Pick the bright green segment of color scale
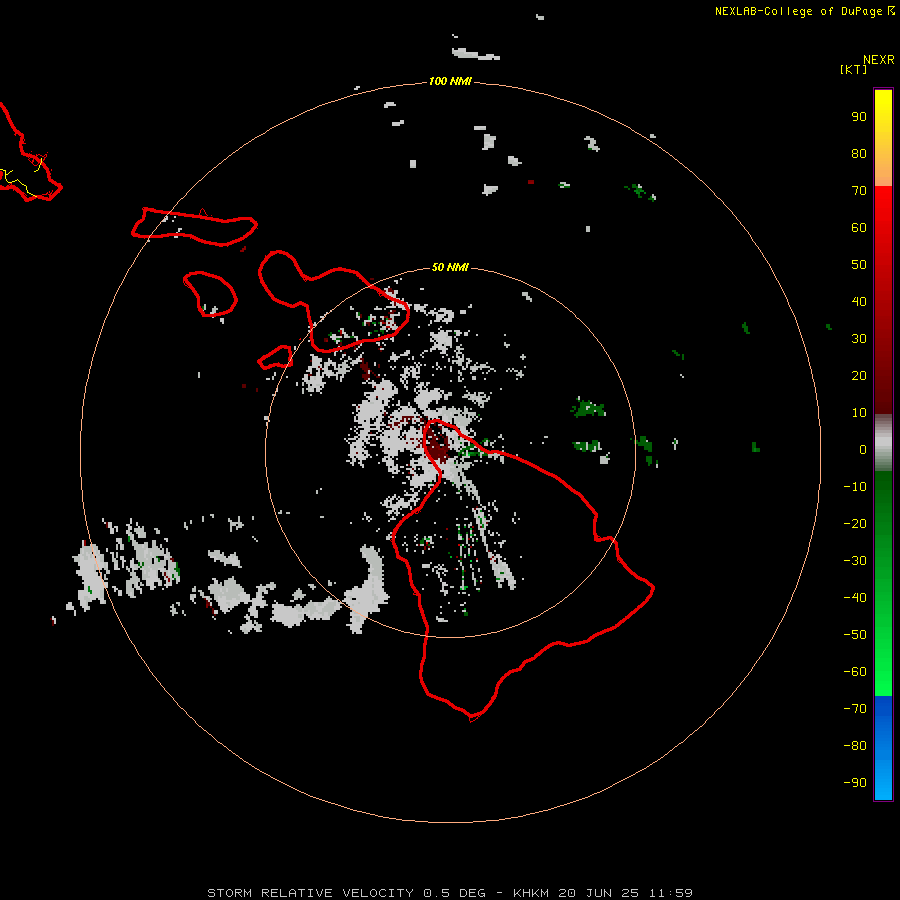 click(883, 672)
